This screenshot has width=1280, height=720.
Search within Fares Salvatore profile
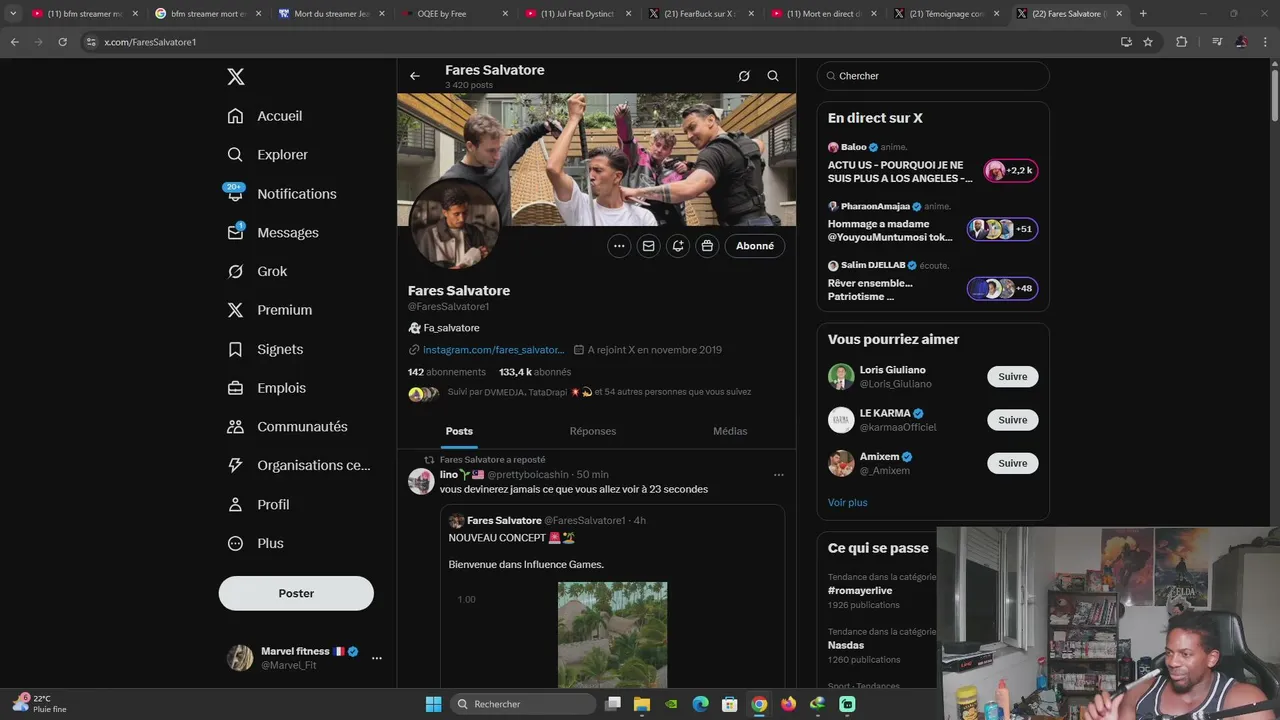773,76
